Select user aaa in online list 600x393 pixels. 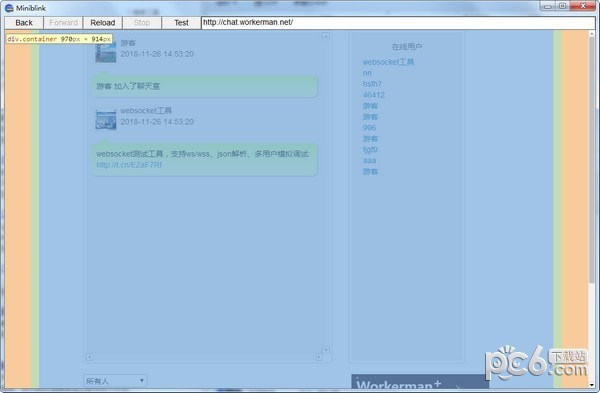coord(369,160)
